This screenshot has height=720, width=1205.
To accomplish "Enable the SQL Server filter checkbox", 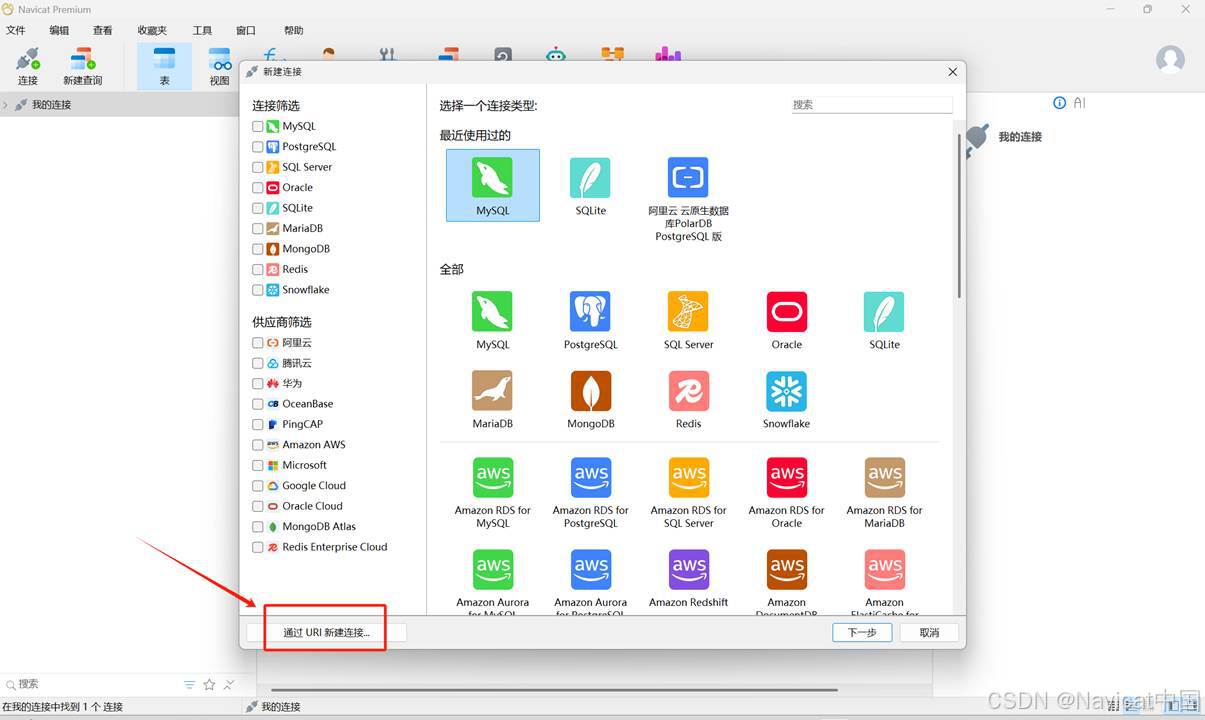I will coord(258,168).
